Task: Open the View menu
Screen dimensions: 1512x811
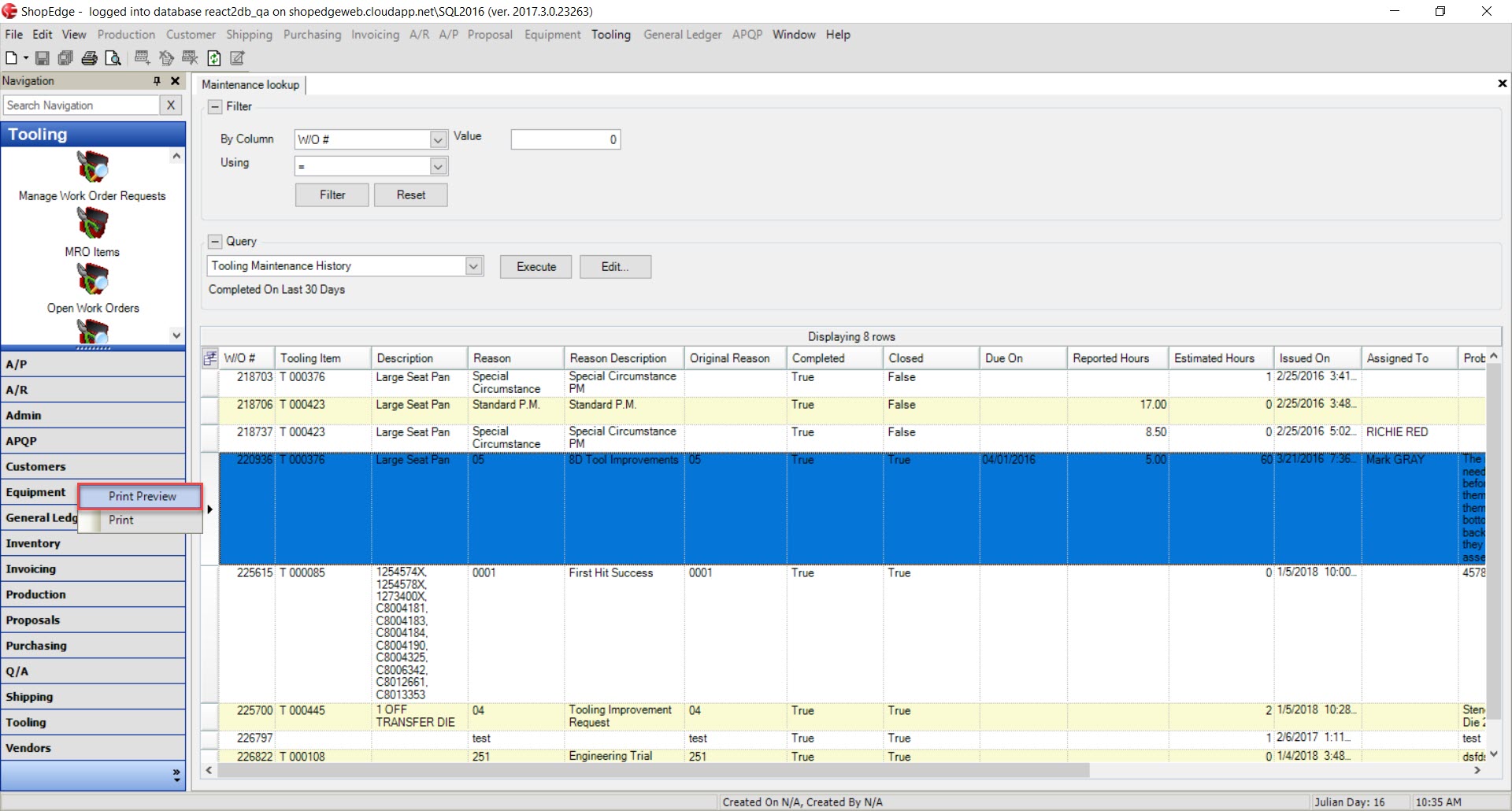Action: (74, 35)
